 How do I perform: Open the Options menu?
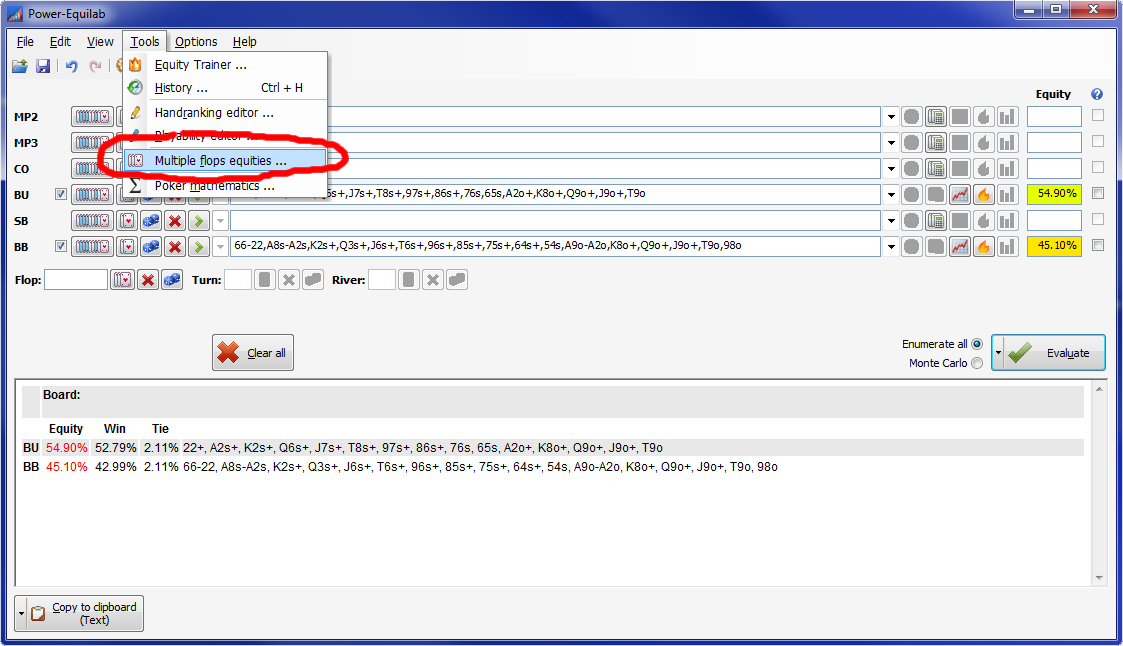[196, 42]
